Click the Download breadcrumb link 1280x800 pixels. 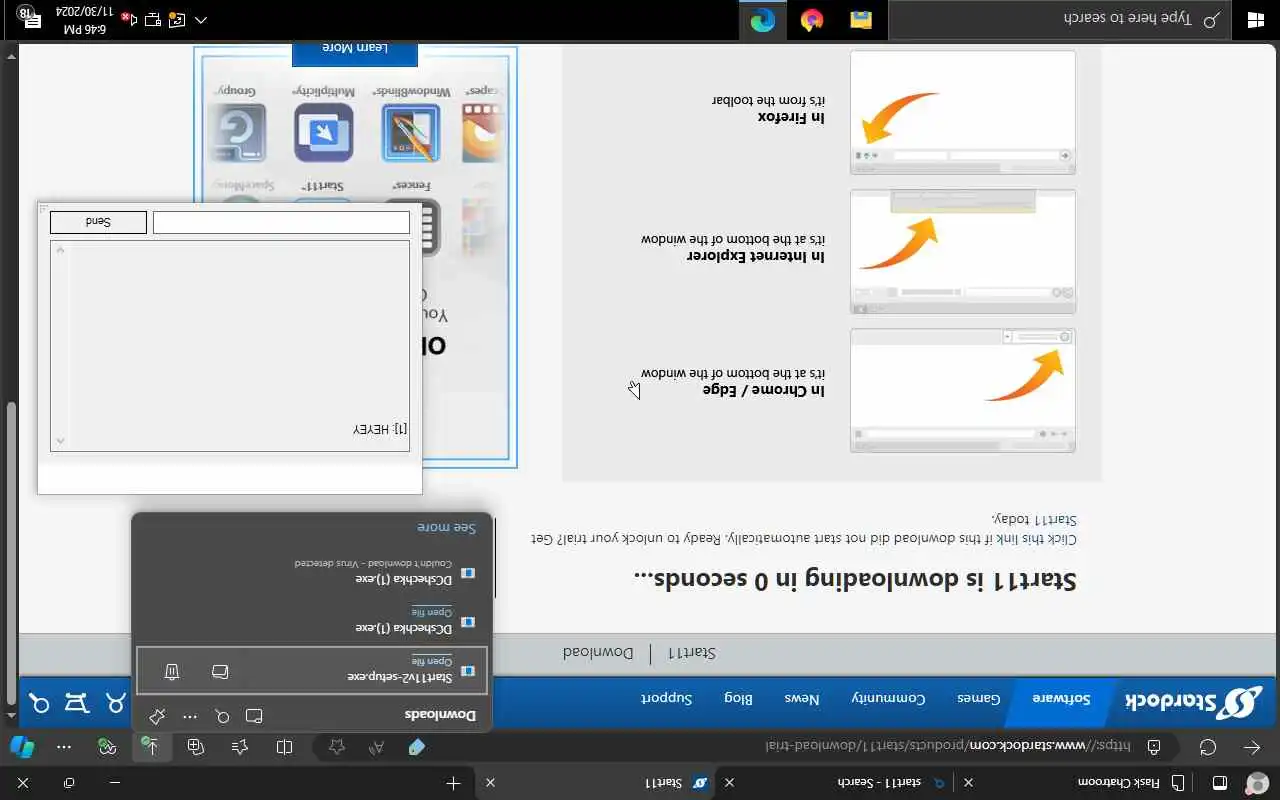click(598, 653)
